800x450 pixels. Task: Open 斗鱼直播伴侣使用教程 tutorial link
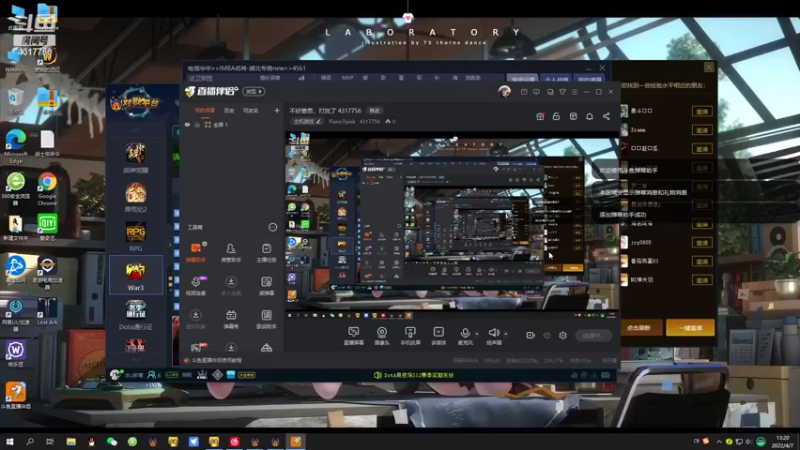coord(213,360)
